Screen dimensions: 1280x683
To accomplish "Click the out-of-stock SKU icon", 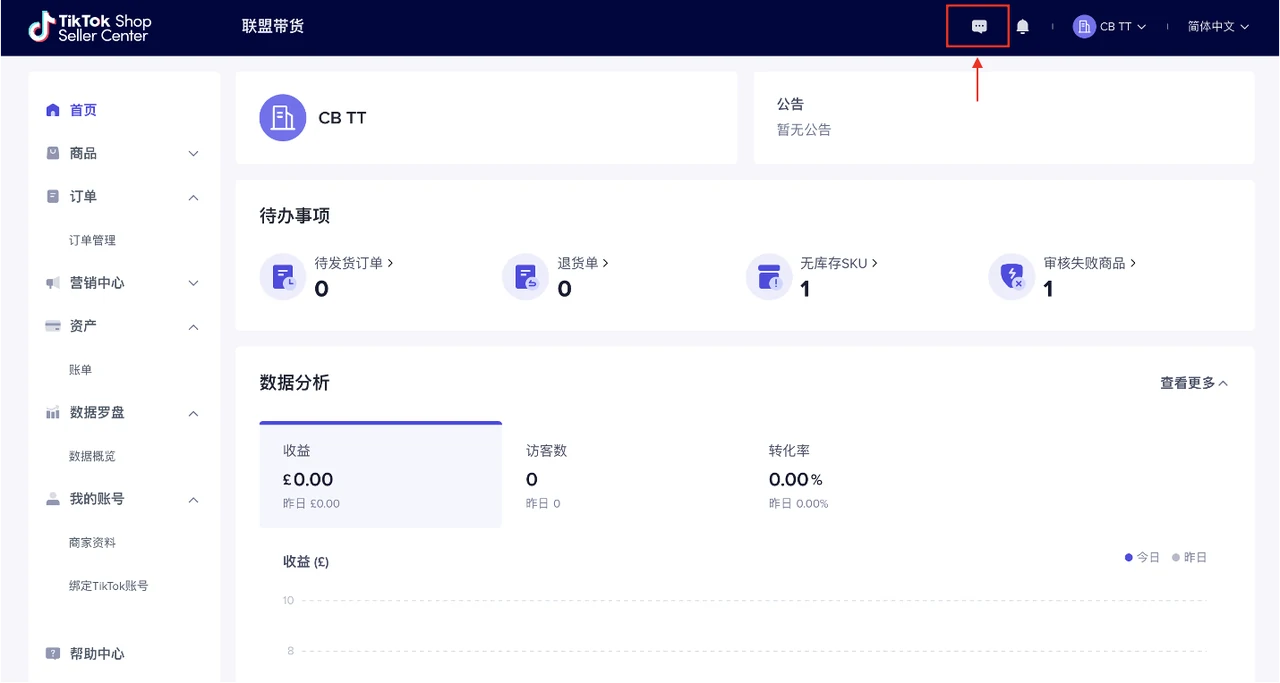I will click(x=769, y=277).
